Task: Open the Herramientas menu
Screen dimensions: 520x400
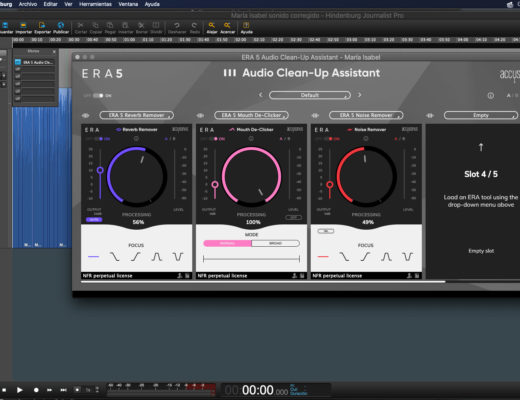Action: pos(95,4)
